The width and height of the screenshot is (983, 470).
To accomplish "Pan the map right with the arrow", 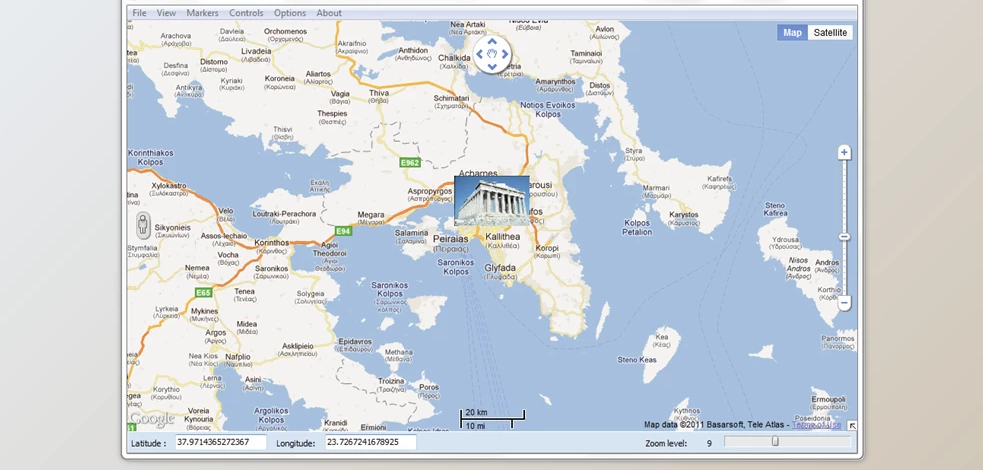I will click(x=505, y=54).
